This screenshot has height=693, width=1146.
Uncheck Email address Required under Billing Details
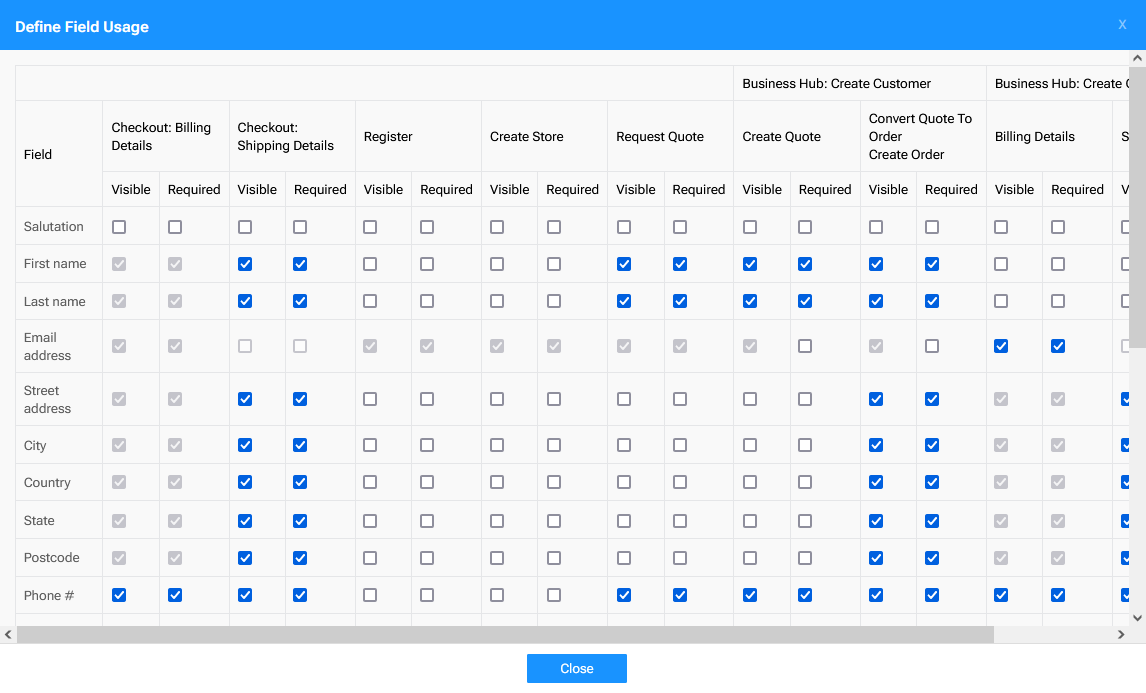pyautogui.click(x=1058, y=346)
